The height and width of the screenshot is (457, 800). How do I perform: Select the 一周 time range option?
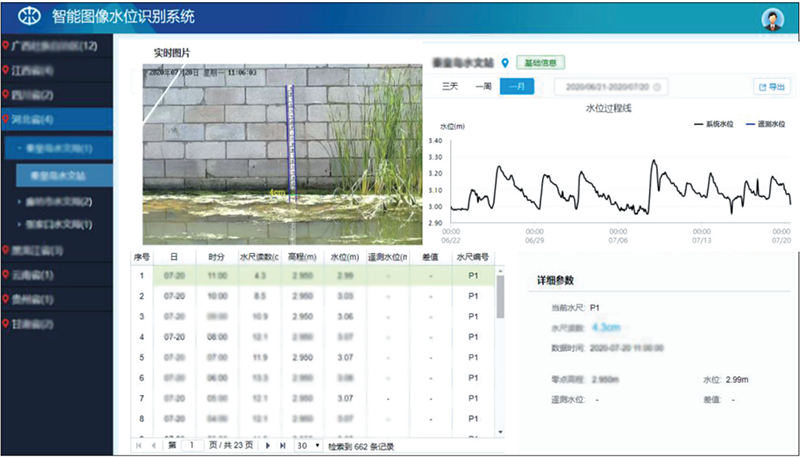coord(483,87)
